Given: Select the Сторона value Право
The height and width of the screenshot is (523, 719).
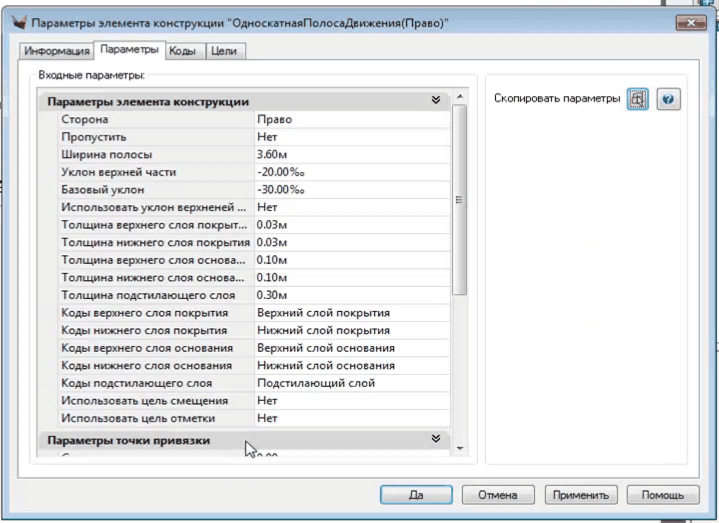Looking at the screenshot, I should (350, 119).
